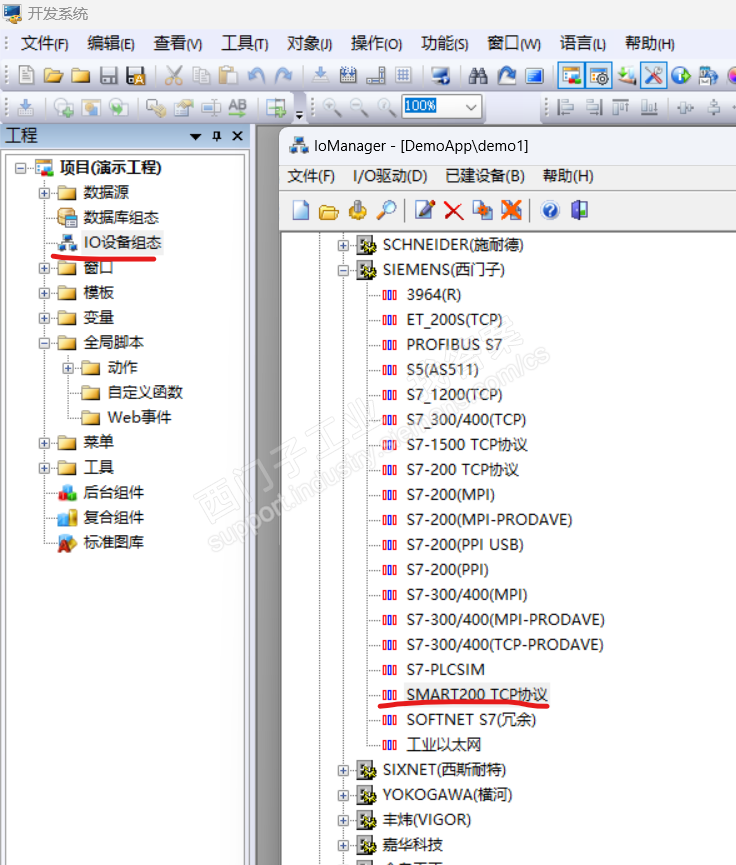Expand the 动作 folder node
Screen dimensions: 736x865
click(68, 368)
